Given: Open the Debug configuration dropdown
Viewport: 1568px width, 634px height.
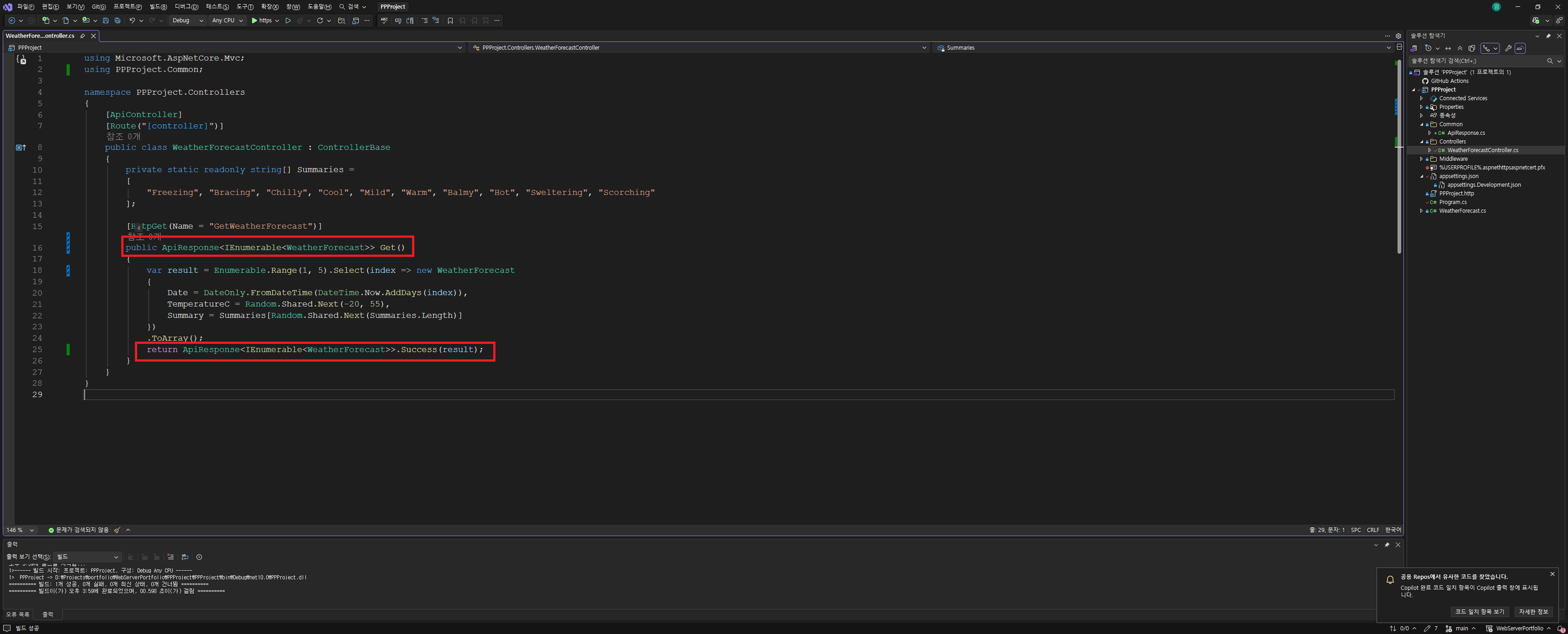Looking at the screenshot, I should pos(187,20).
